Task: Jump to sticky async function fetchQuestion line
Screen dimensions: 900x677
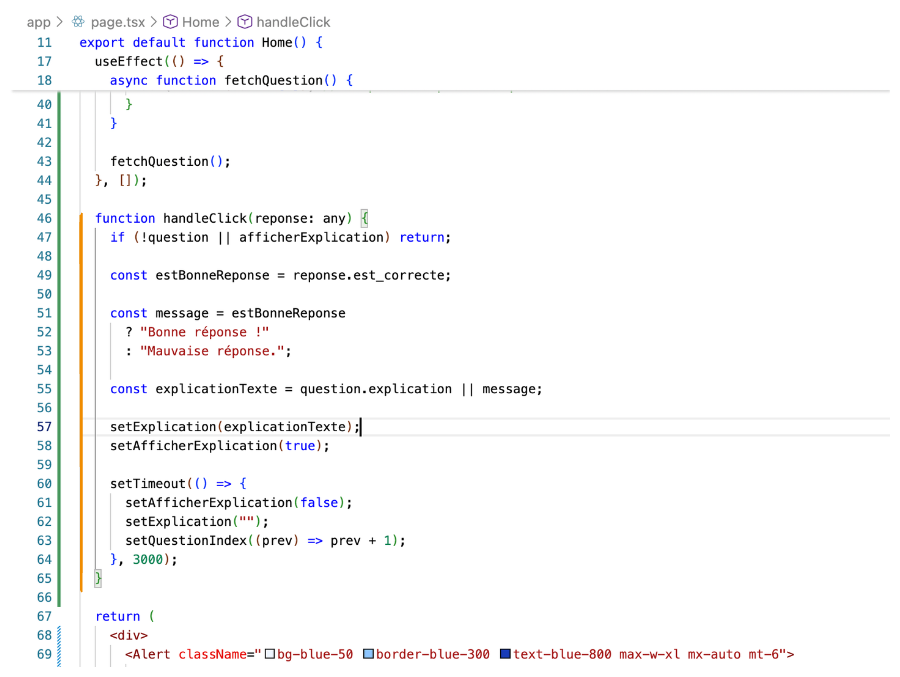Action: click(230, 80)
